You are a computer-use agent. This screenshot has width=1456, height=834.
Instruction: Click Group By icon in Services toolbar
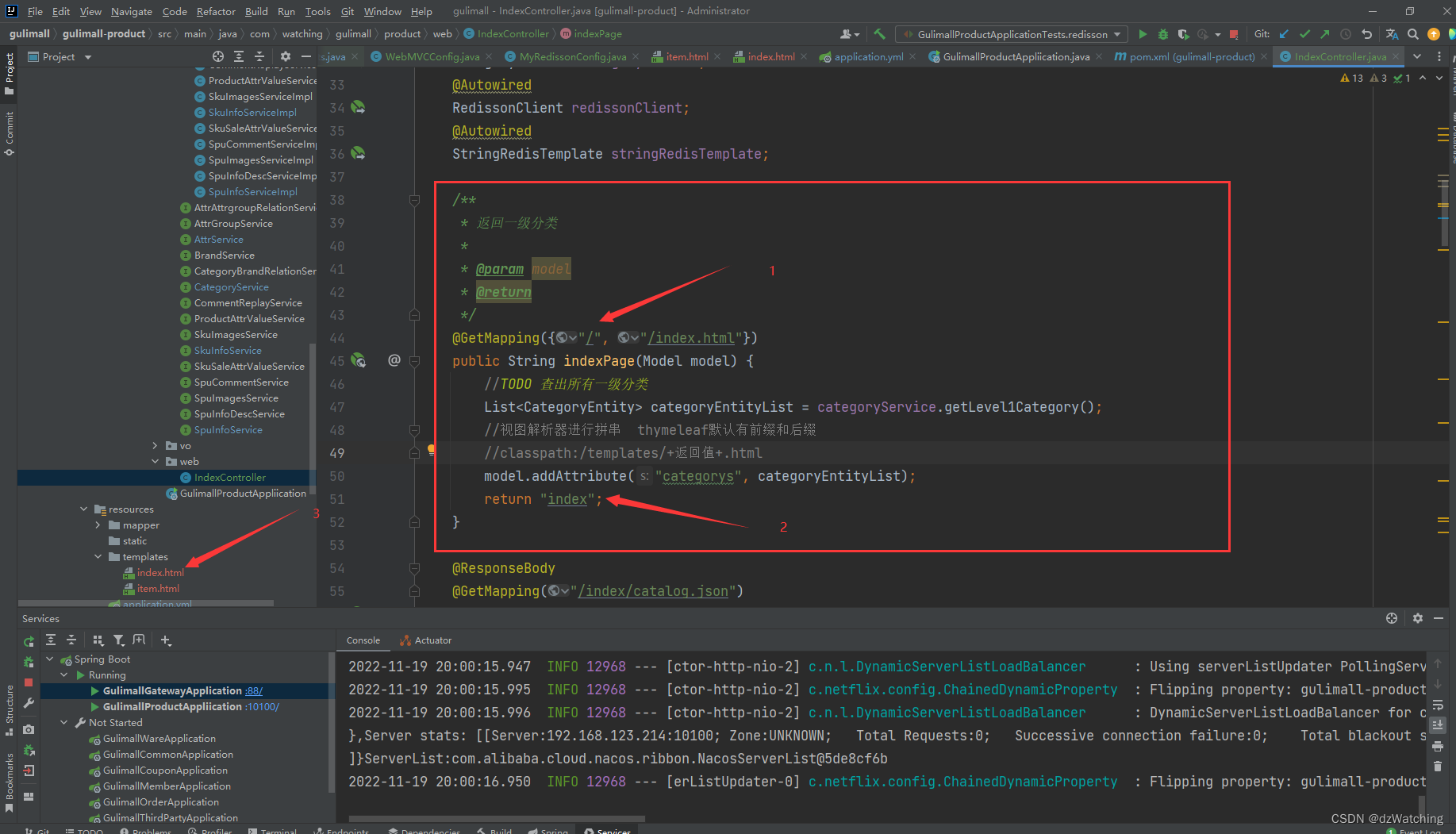pyautogui.click(x=98, y=640)
